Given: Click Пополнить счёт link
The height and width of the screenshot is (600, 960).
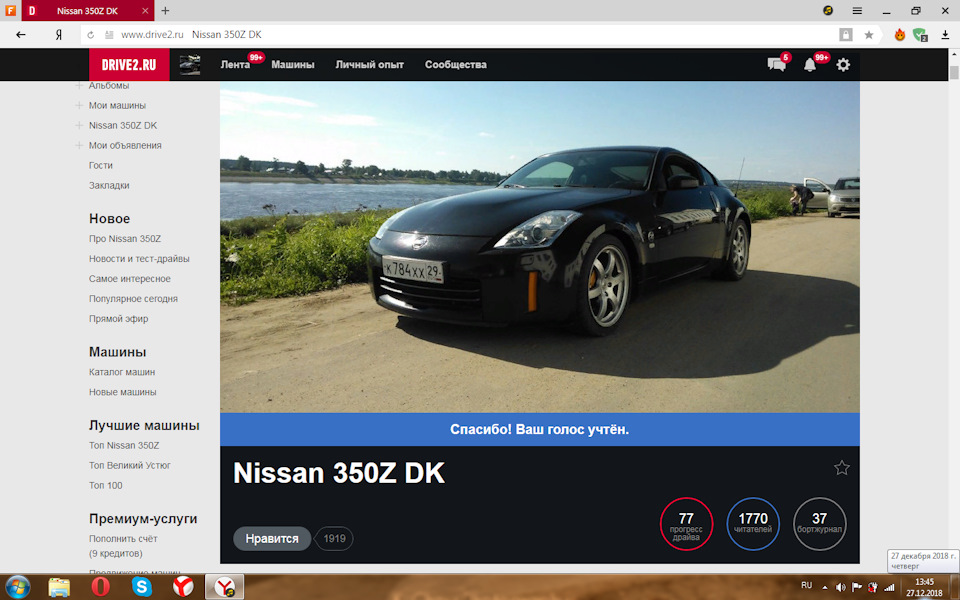Looking at the screenshot, I should [123, 539].
